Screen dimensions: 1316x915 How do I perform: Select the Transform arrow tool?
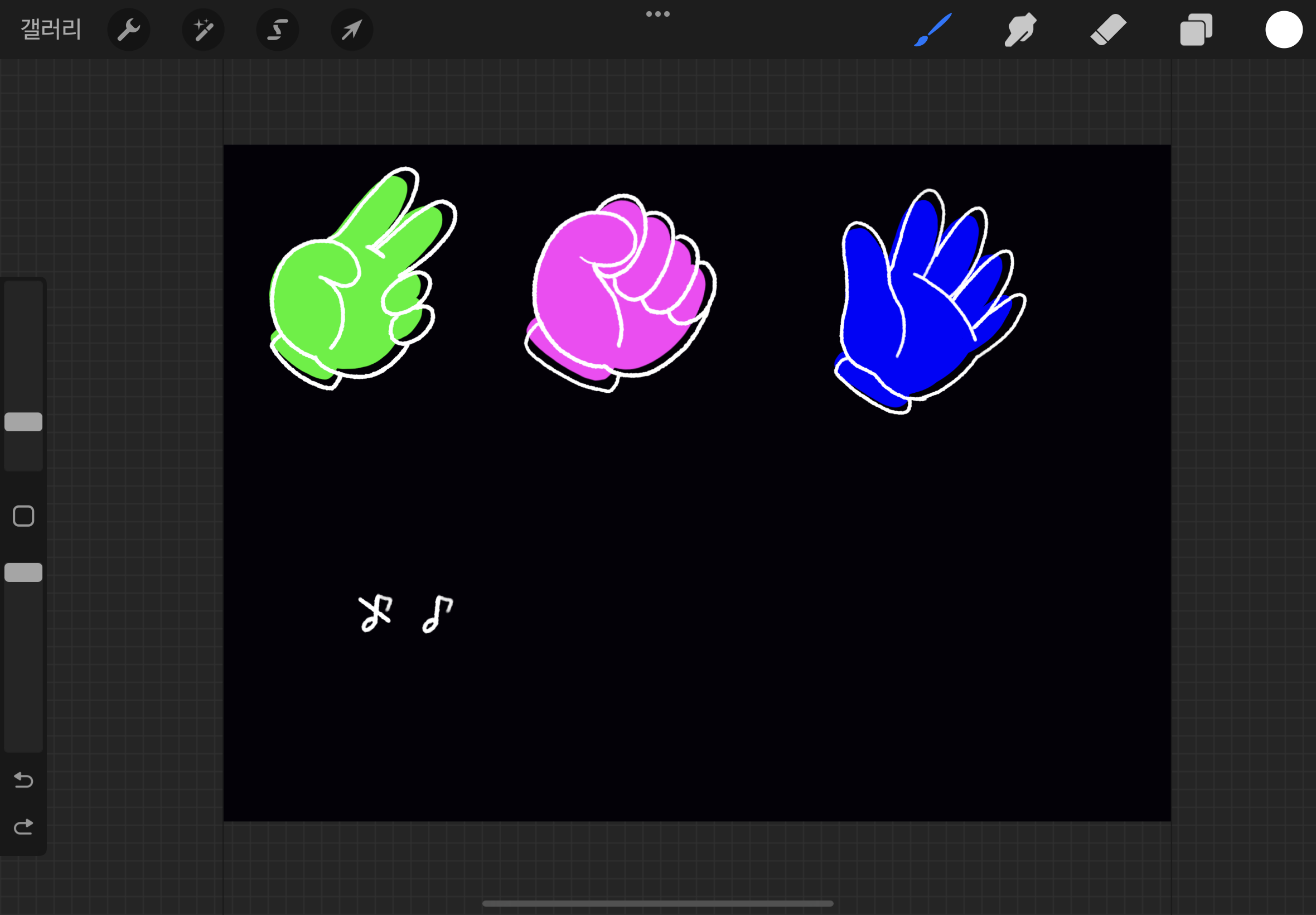pyautogui.click(x=352, y=30)
